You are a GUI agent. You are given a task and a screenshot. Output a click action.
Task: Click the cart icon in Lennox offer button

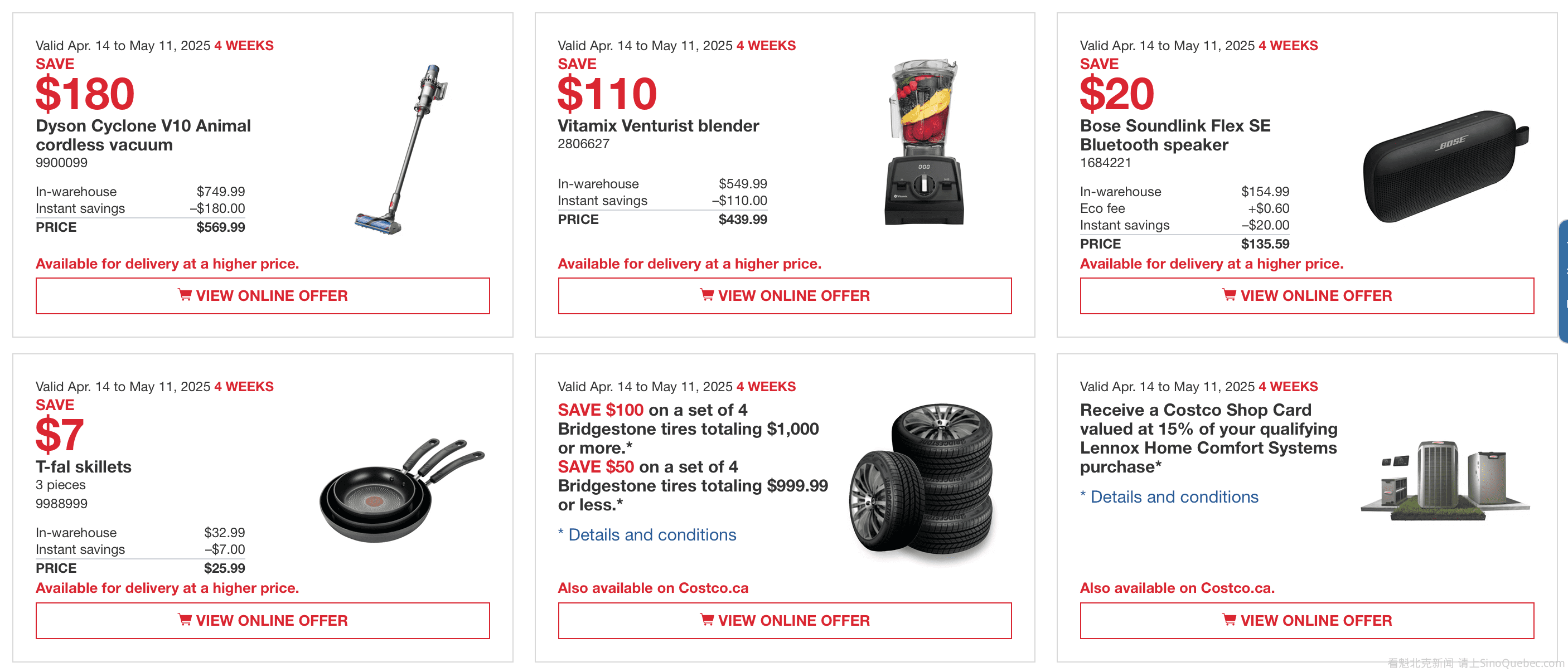[x=1229, y=620]
